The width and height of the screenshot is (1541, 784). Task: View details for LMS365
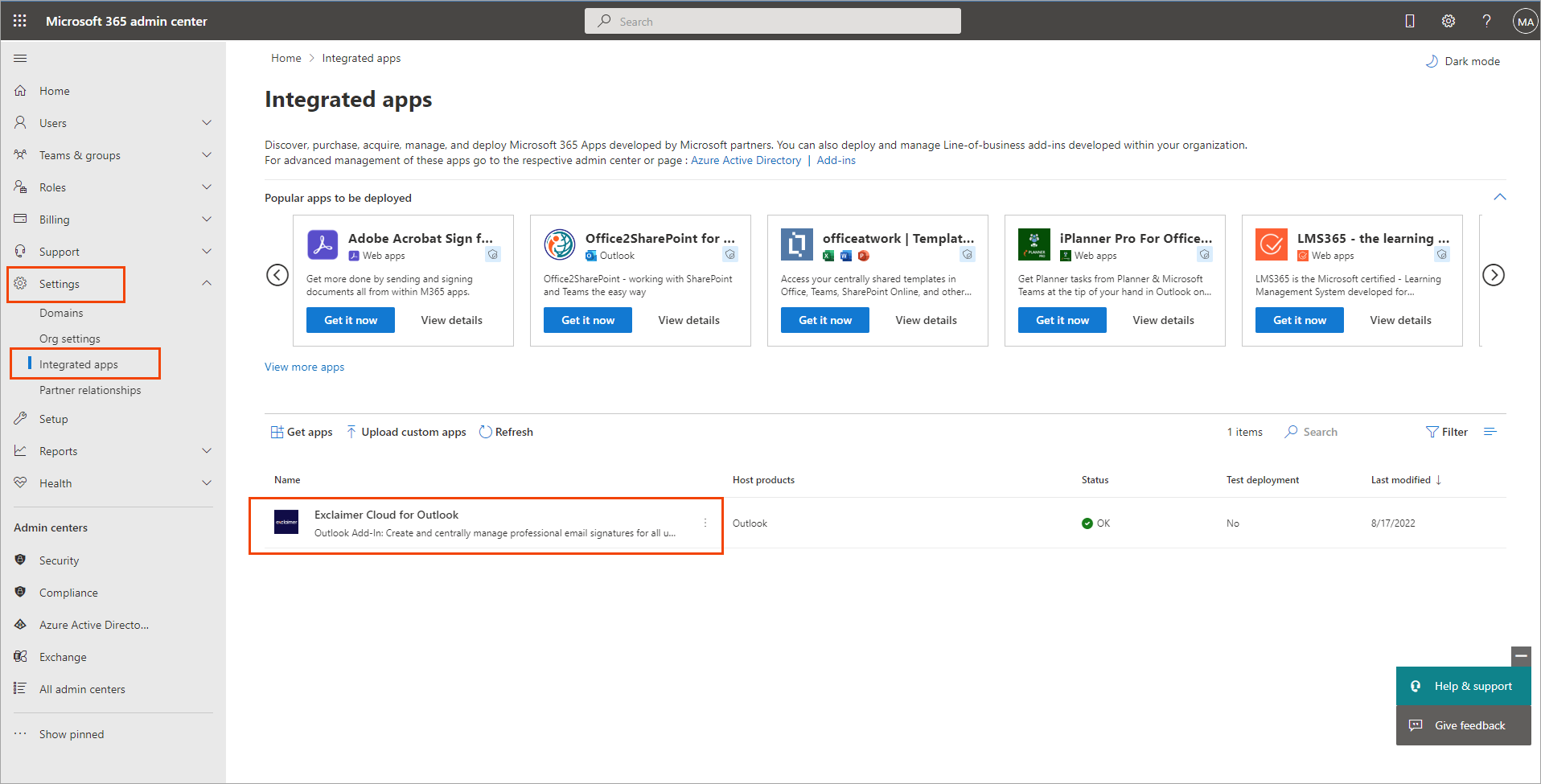point(1400,320)
